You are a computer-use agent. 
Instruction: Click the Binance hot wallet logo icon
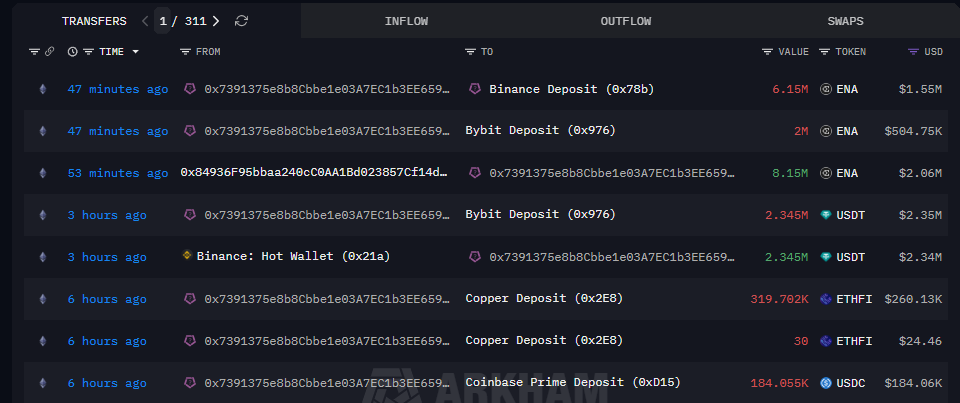click(x=187, y=257)
